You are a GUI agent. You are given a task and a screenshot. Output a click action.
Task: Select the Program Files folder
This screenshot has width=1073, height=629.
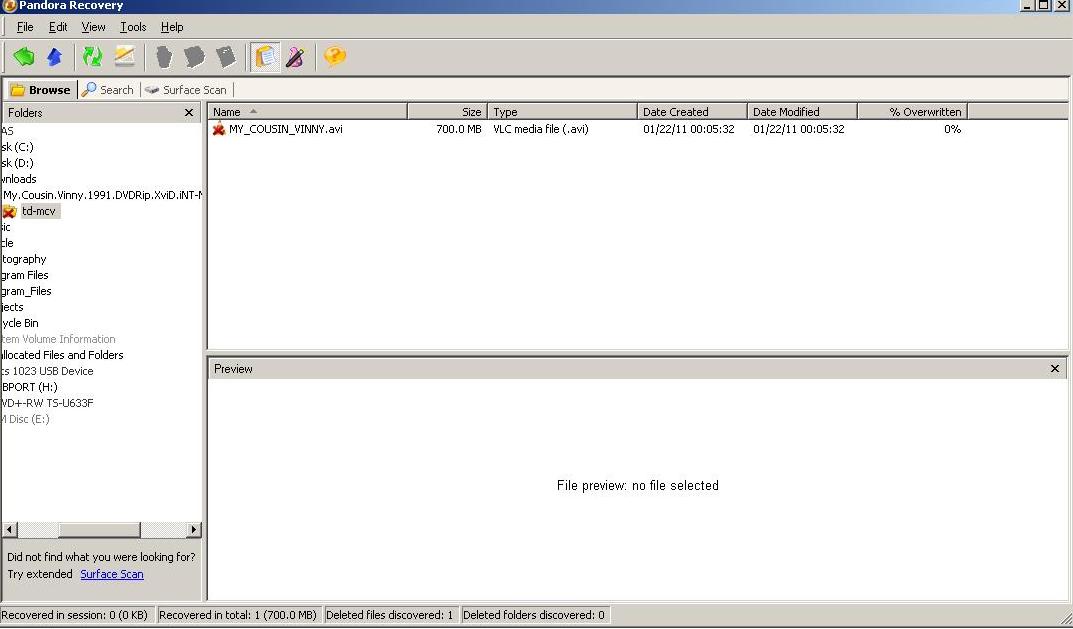coord(25,275)
